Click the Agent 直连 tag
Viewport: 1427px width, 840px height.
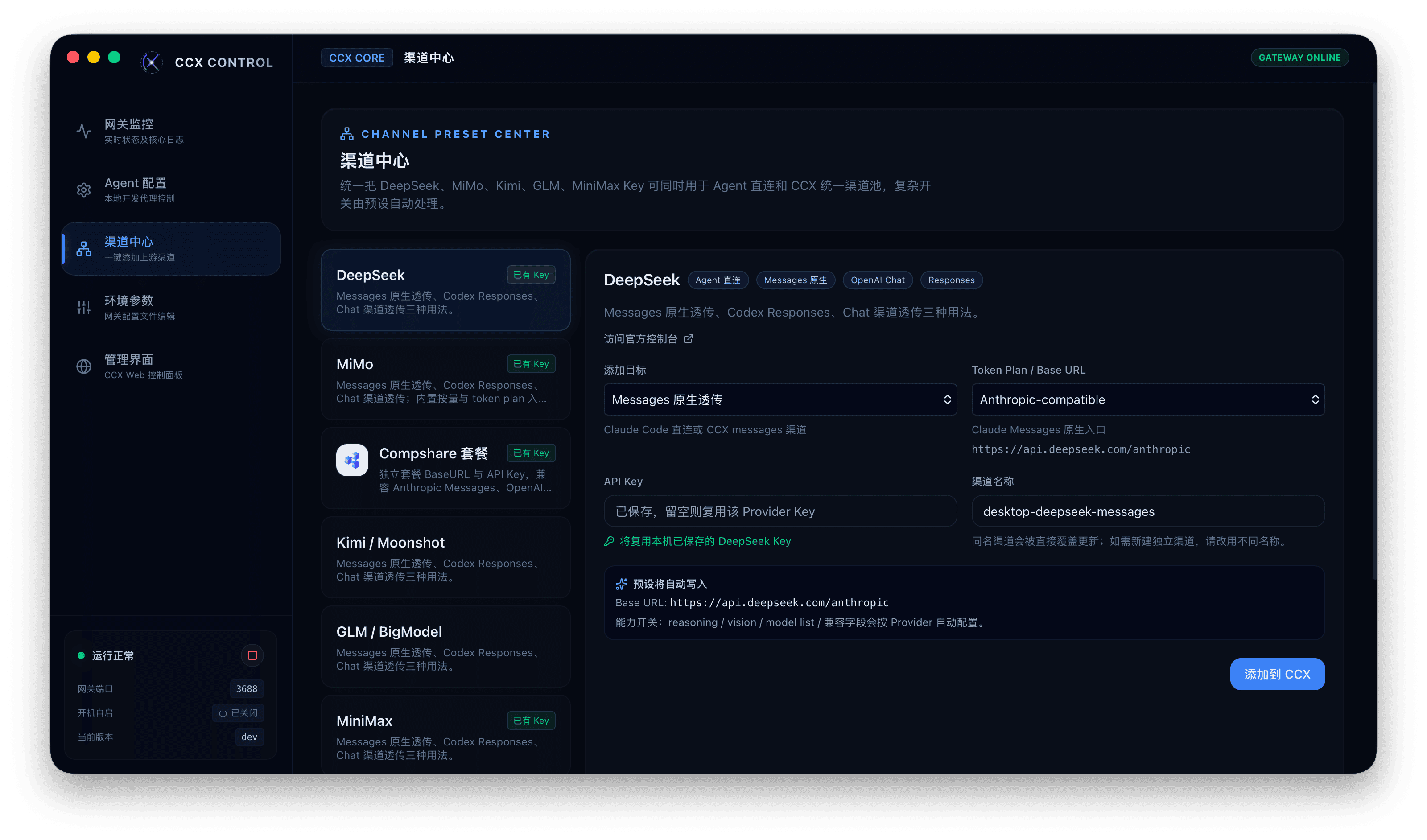[x=718, y=280]
